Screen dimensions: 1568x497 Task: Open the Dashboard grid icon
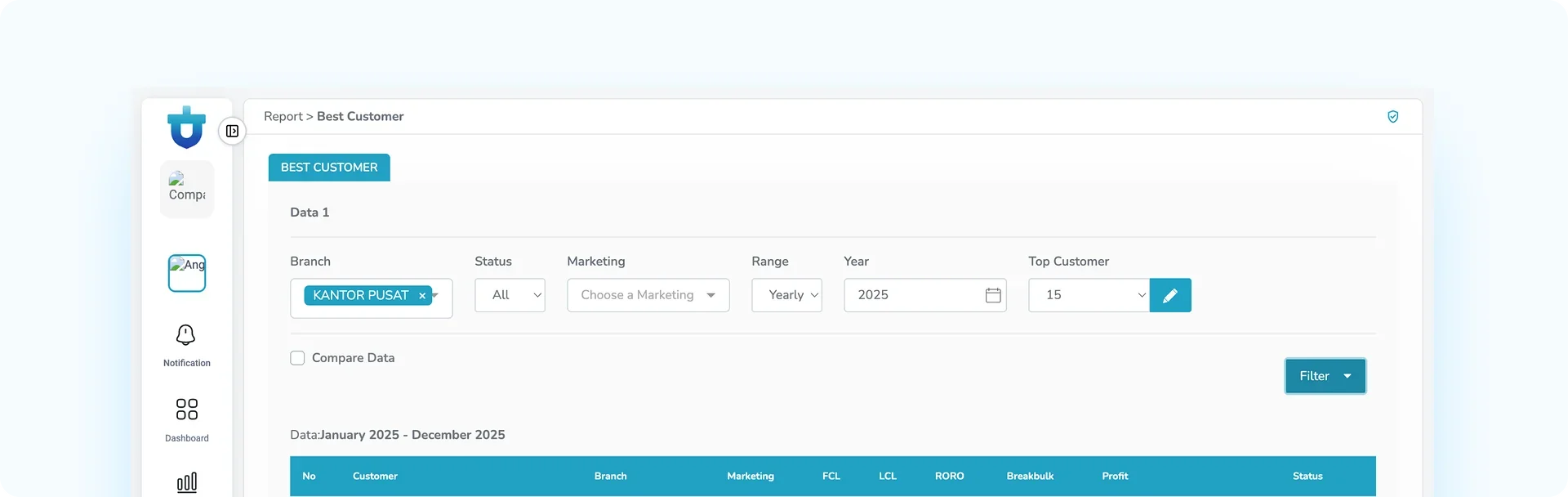click(x=187, y=409)
